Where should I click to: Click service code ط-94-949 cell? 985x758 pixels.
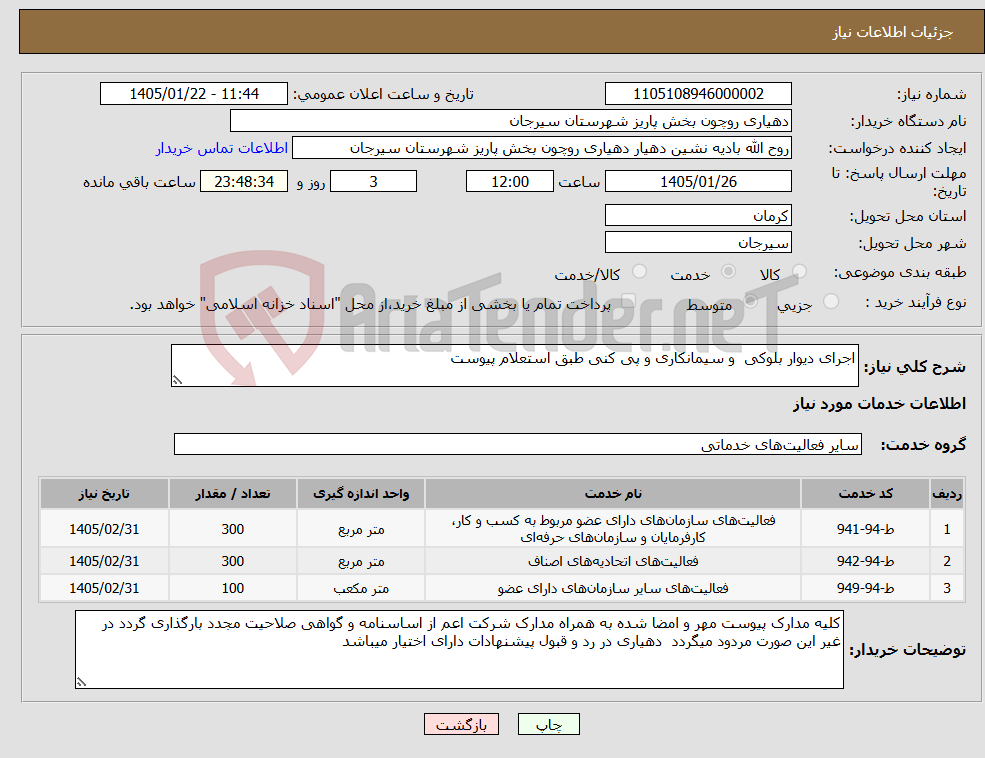[865, 588]
